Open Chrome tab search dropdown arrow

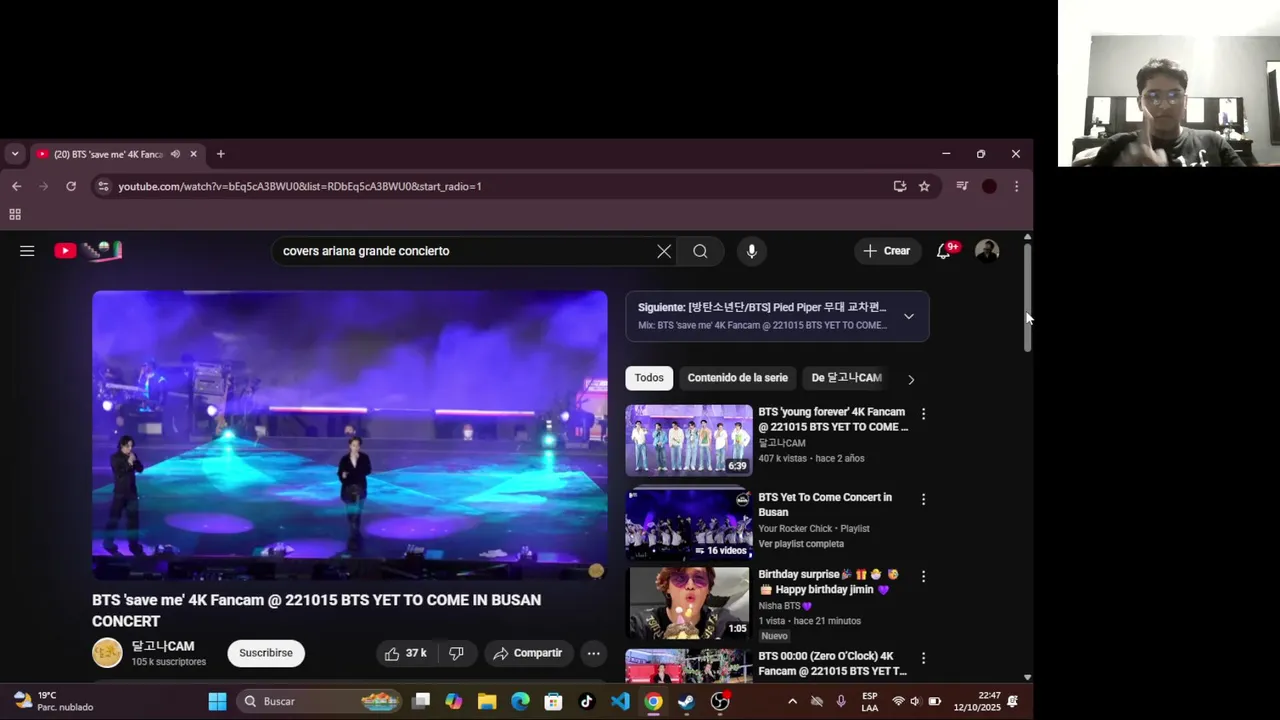[15, 154]
